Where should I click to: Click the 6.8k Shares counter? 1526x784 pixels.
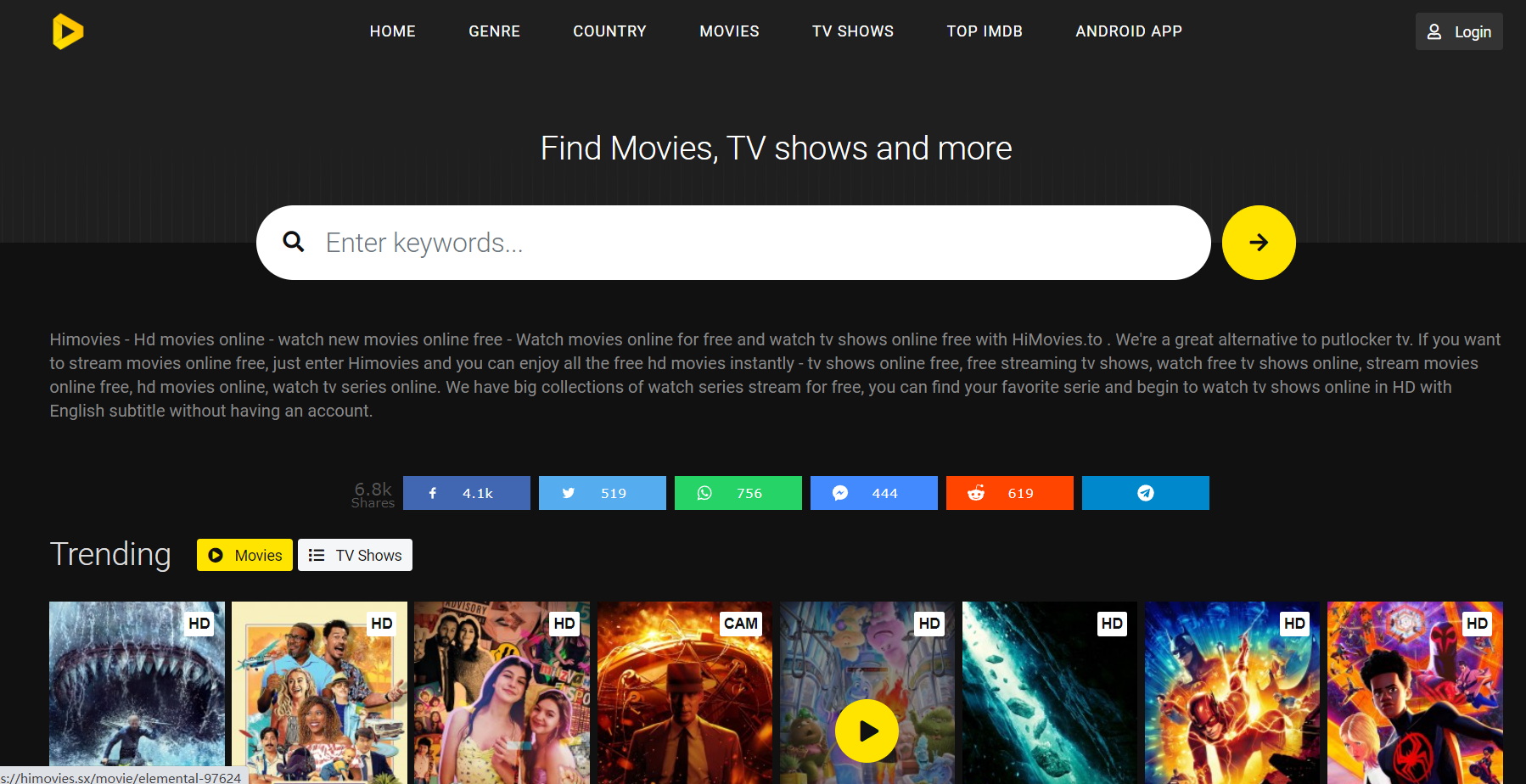click(x=373, y=495)
